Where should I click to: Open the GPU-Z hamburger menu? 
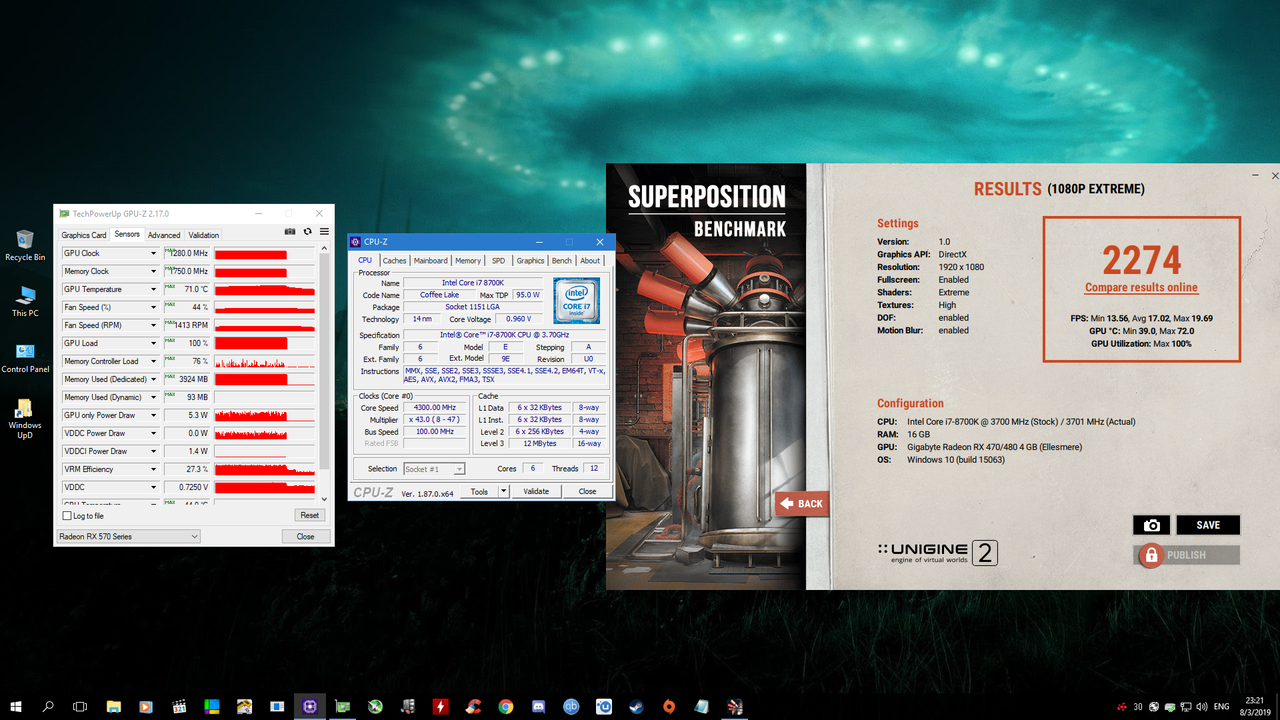[324, 232]
